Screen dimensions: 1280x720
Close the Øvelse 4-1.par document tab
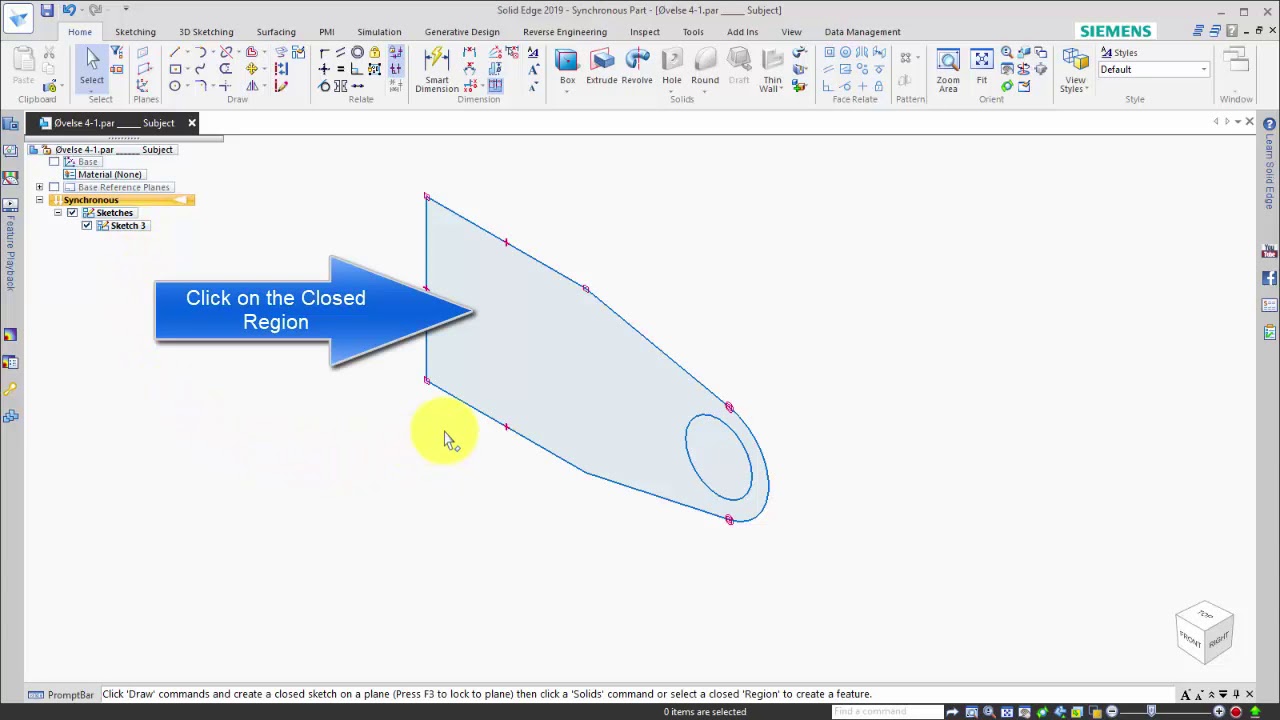[192, 123]
